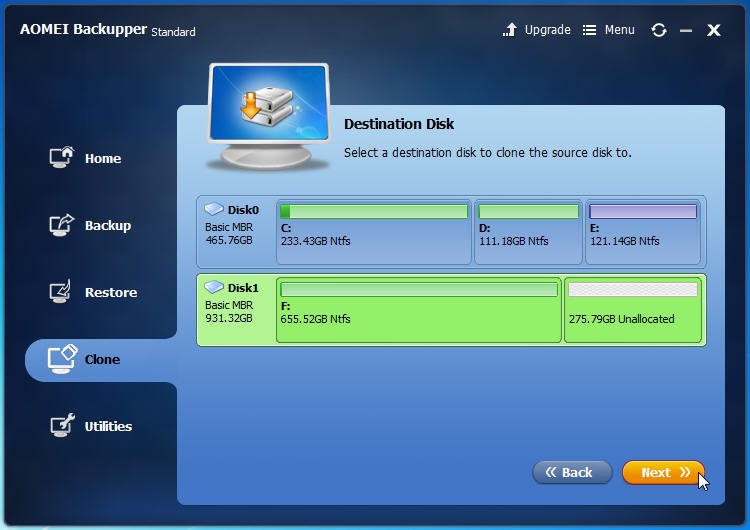Select the Backup sidebar icon
Viewport: 750px width, 530px height.
(x=61, y=224)
